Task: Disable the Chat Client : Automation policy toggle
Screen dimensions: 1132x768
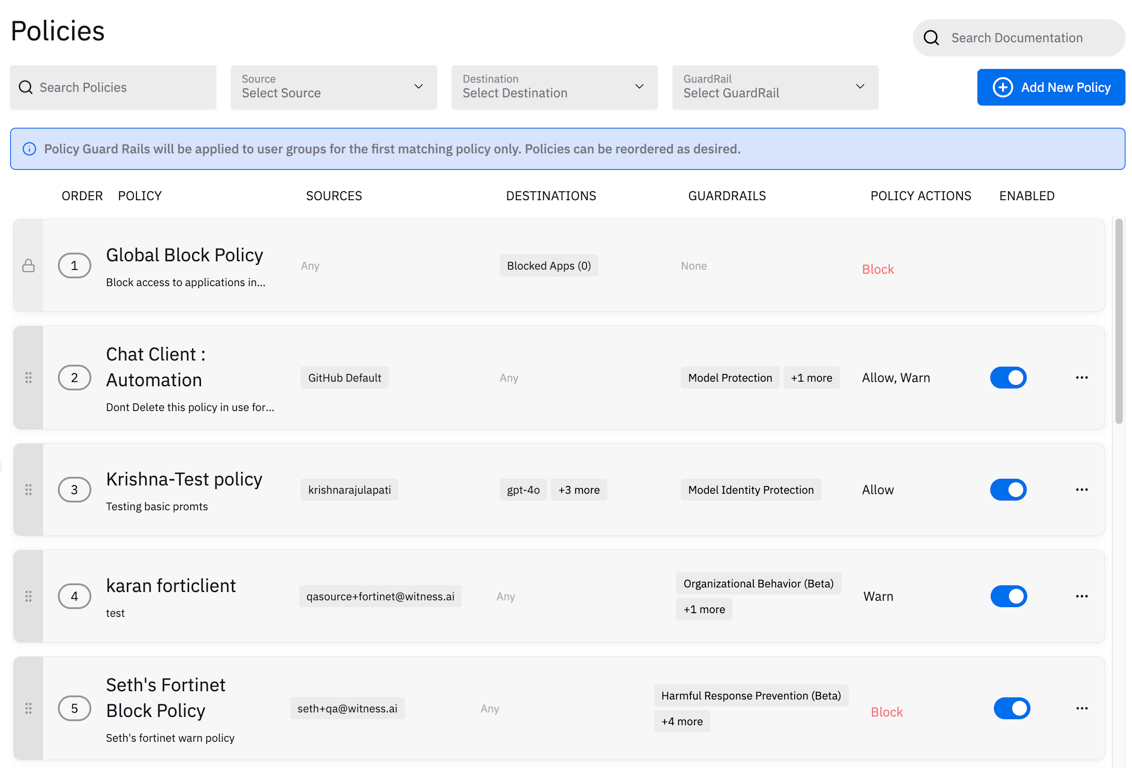Action: [x=1008, y=378]
